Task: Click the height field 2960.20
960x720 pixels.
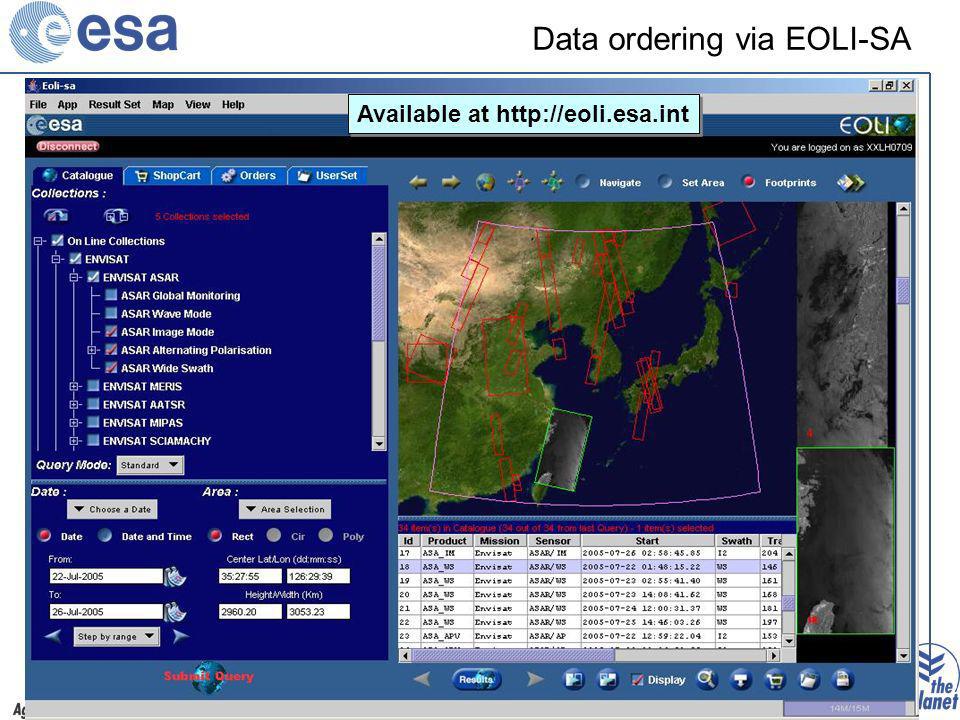Action: [250, 612]
